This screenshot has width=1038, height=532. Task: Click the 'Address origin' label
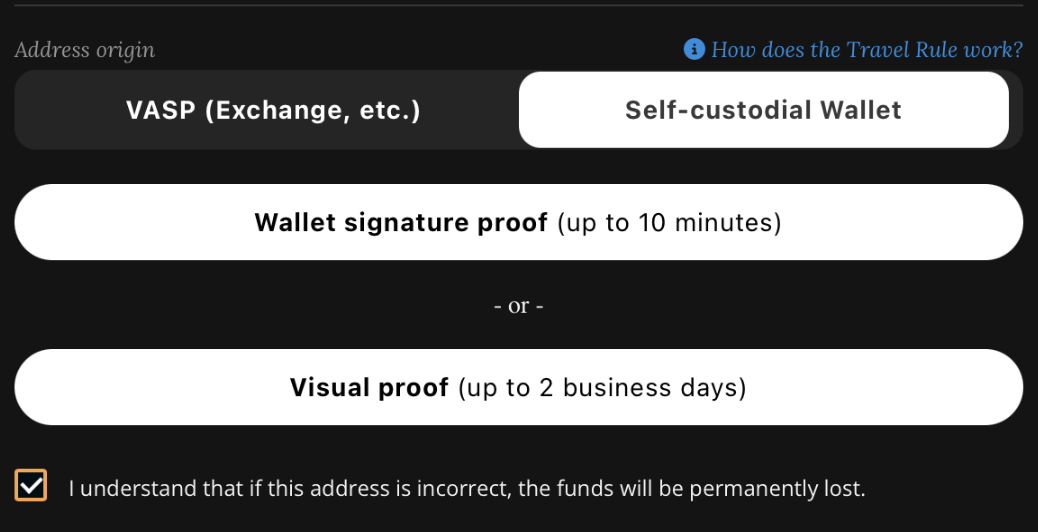[85, 49]
